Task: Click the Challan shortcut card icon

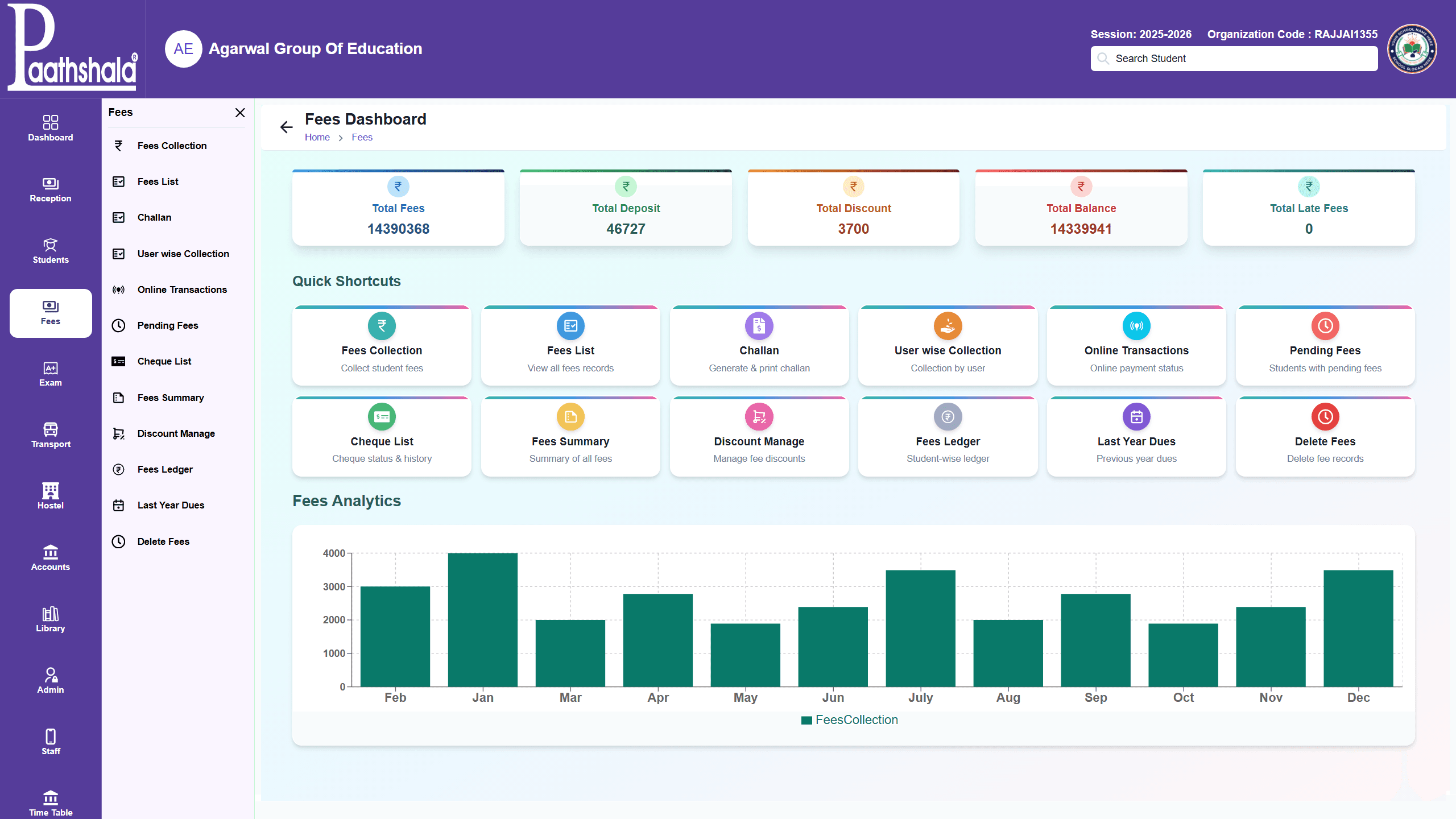Action: [759, 326]
